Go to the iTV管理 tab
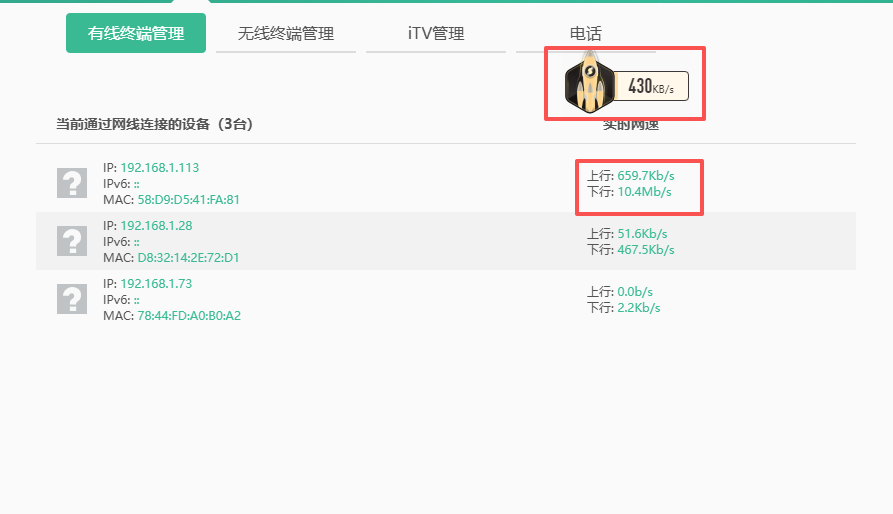 click(x=436, y=33)
